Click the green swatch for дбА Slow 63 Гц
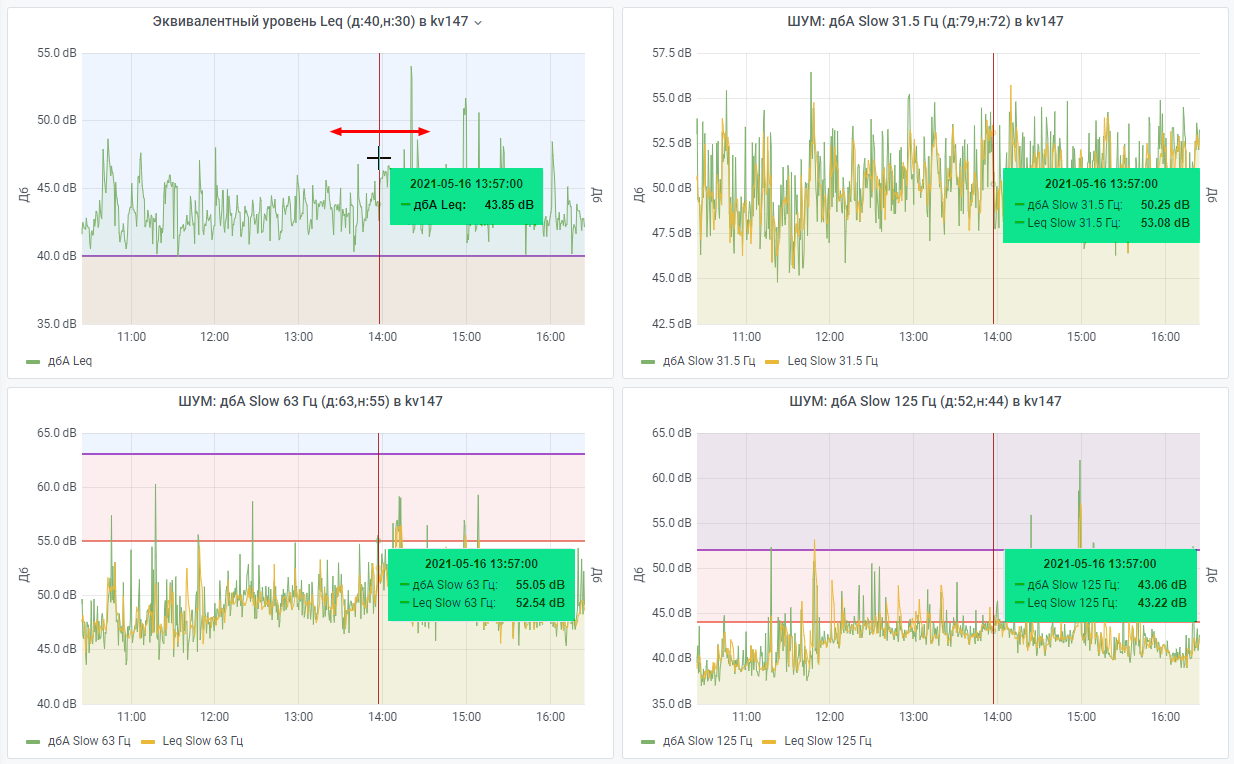The width and height of the screenshot is (1234, 764). [33, 741]
